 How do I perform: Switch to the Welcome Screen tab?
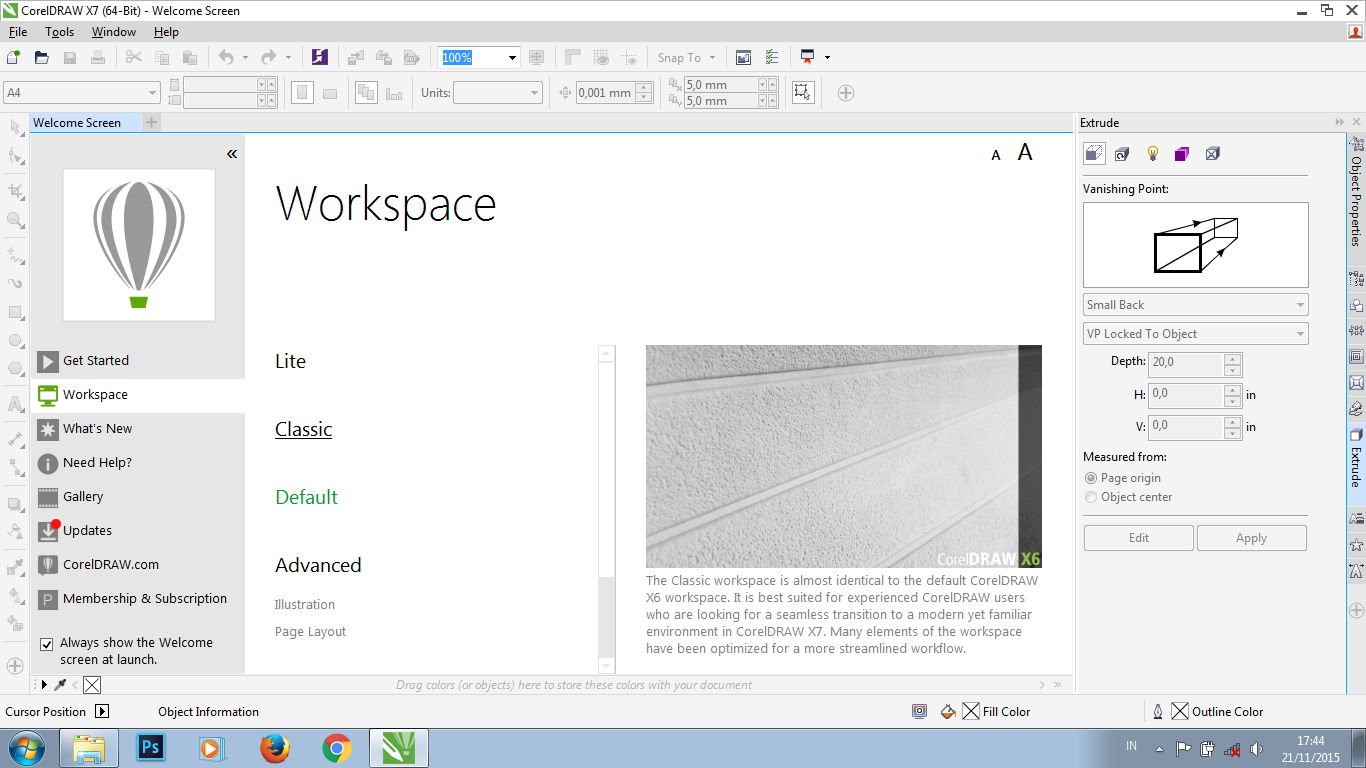tap(77, 123)
